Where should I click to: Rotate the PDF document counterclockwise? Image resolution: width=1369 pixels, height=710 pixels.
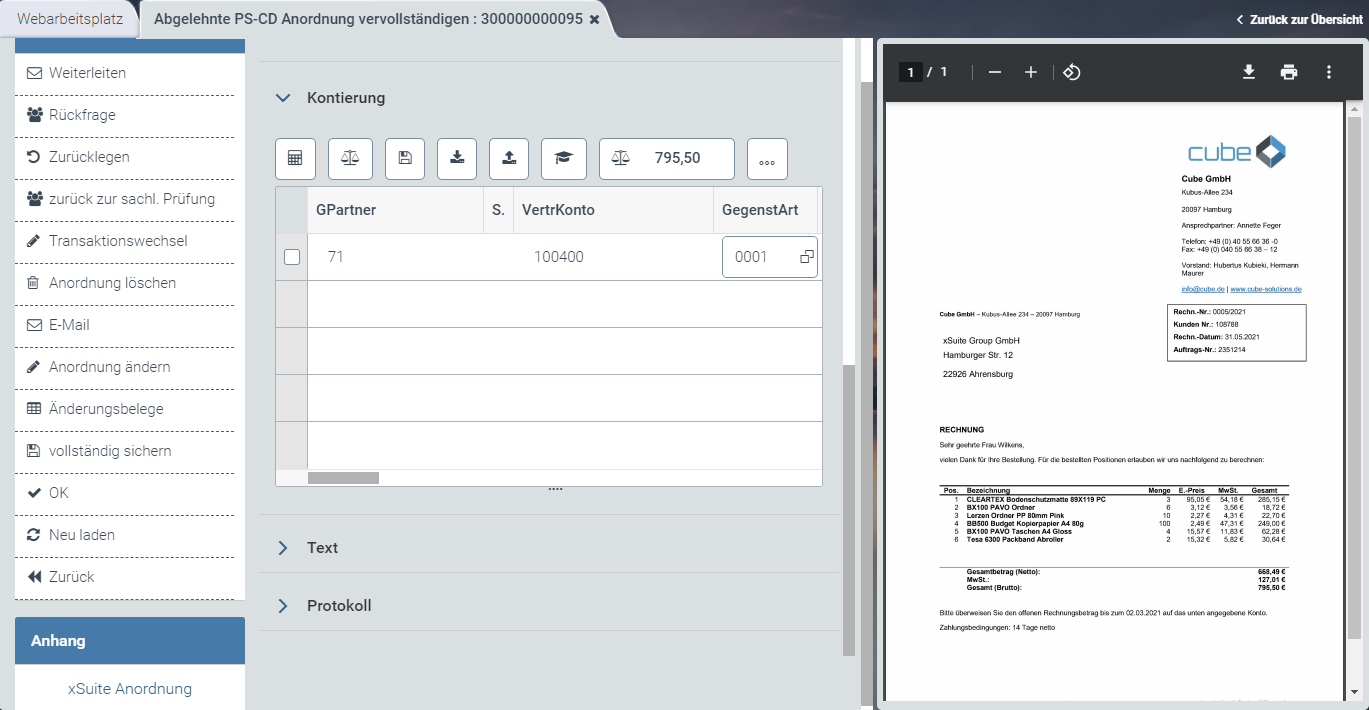coord(1071,72)
